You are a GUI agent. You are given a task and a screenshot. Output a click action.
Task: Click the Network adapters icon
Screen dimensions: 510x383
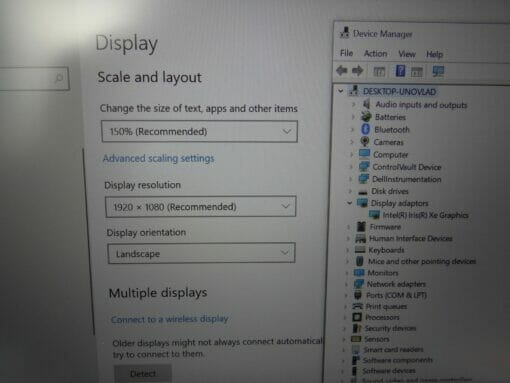click(358, 284)
